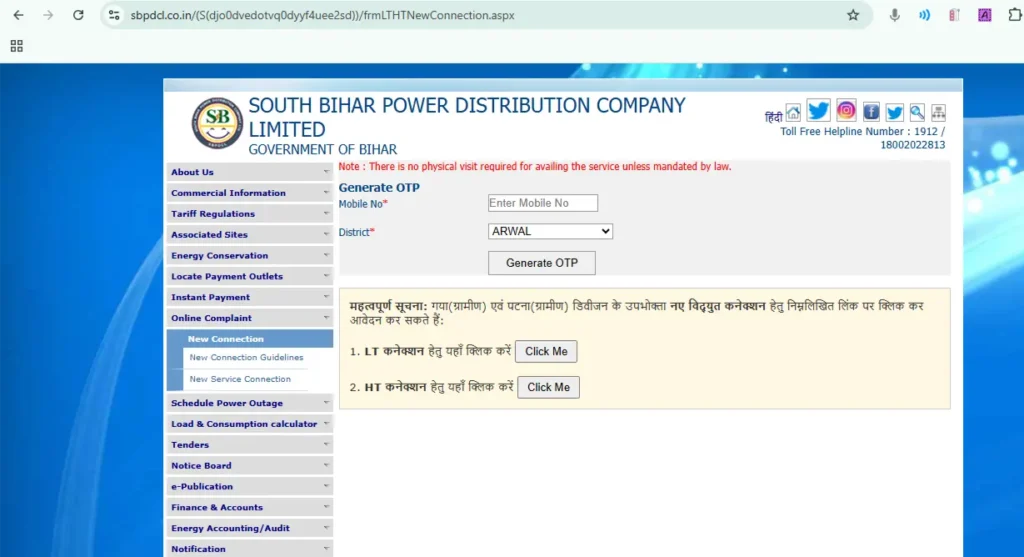The image size is (1024, 557).
Task: Bookmark page with the star icon
Action: [853, 15]
